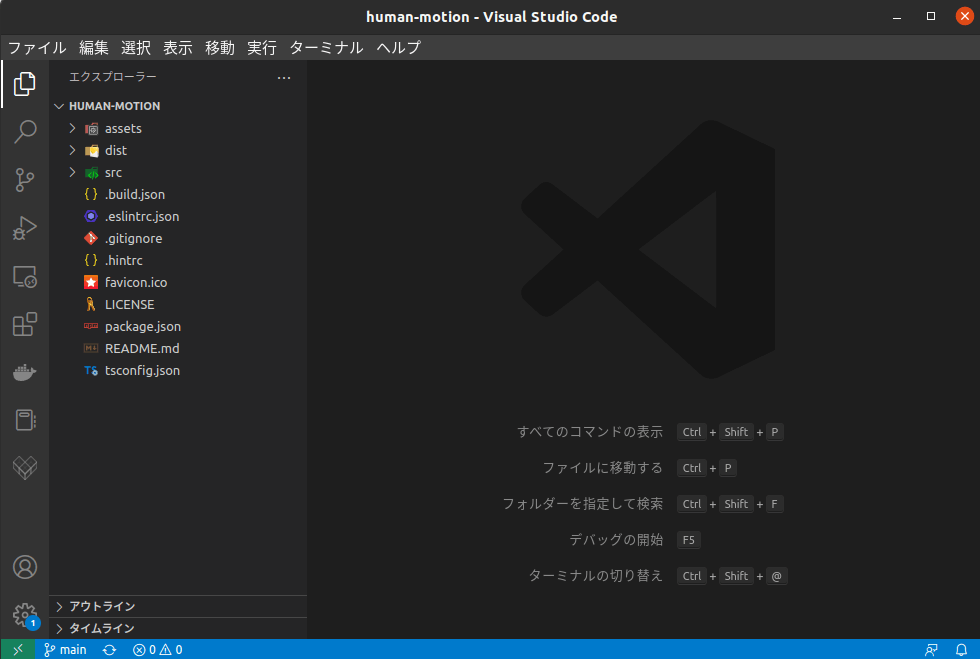Open the .eslintrc.json file
This screenshot has height=659, width=980.
tap(178, 216)
